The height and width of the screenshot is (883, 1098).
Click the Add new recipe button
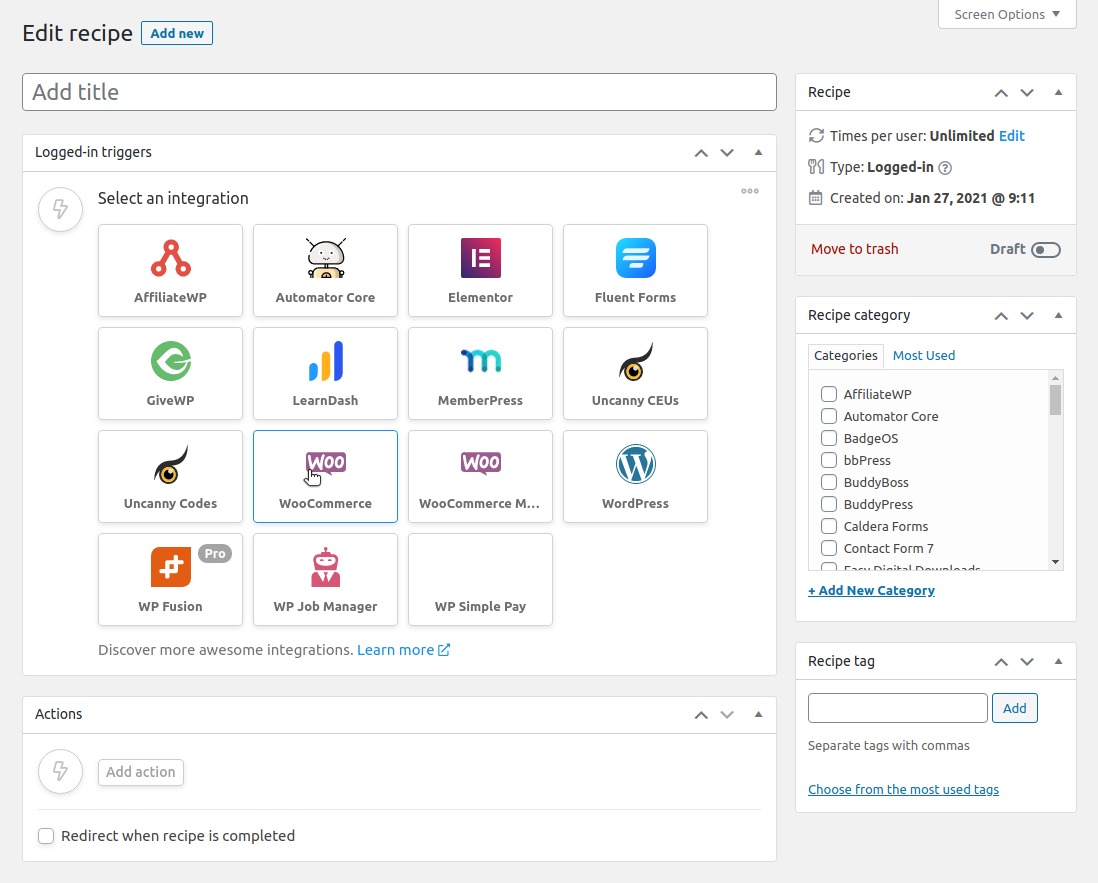coord(177,33)
